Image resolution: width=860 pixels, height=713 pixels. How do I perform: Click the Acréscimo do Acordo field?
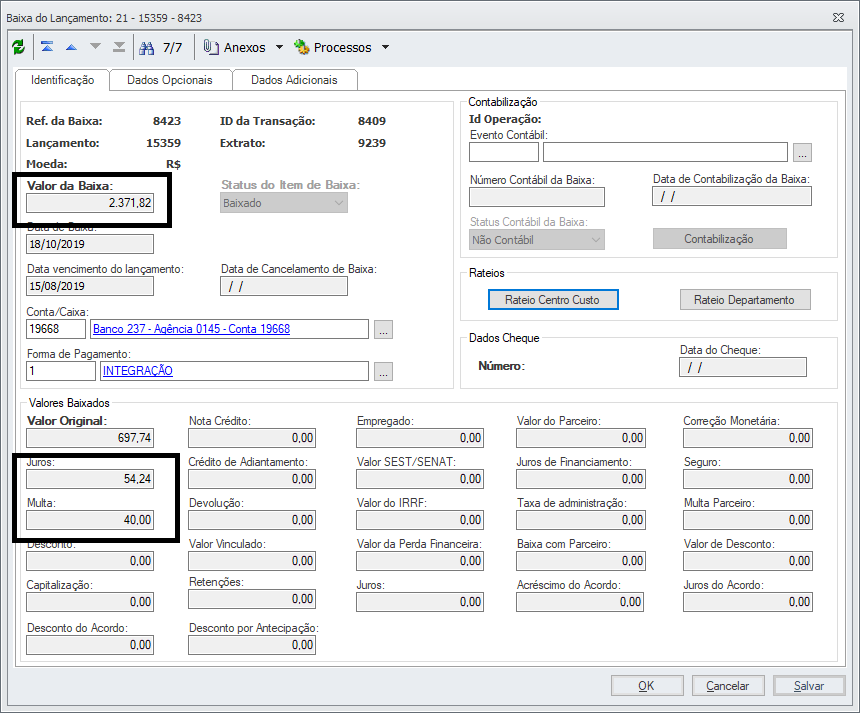pos(580,602)
